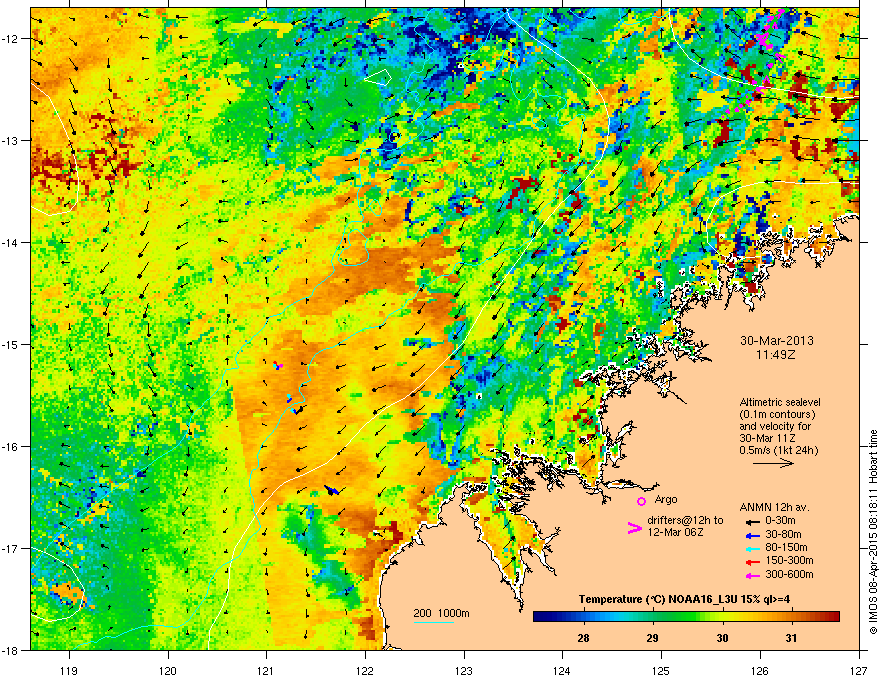The height and width of the screenshot is (680, 880).
Task: Click the magenta drifters arrowhead legend symbol
Action: point(634,528)
